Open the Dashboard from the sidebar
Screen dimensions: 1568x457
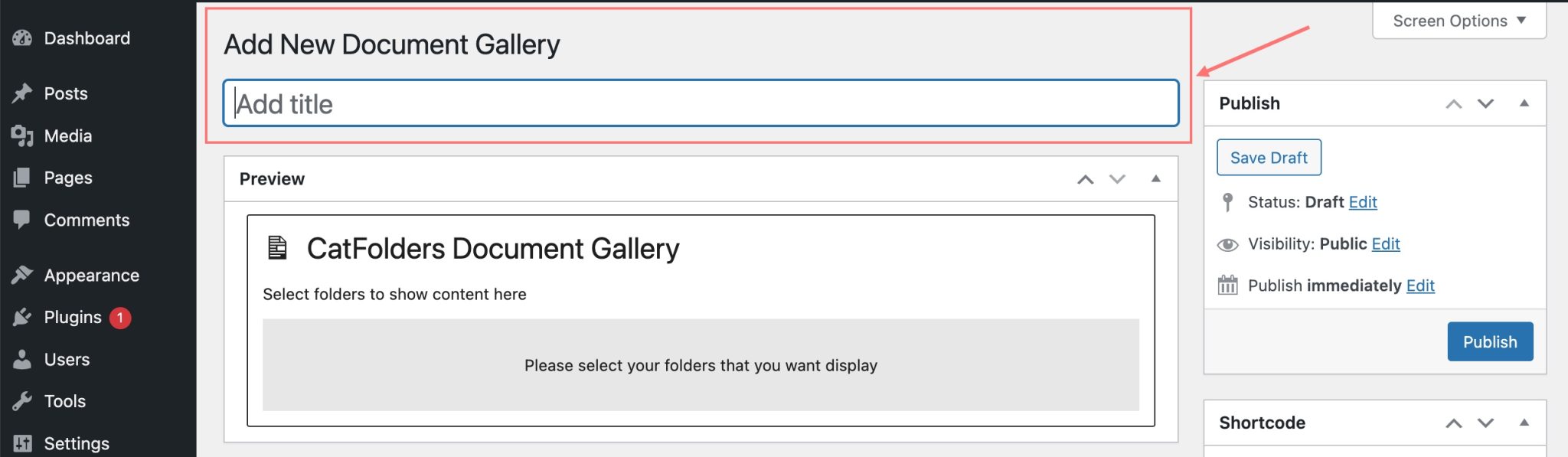coord(23,38)
